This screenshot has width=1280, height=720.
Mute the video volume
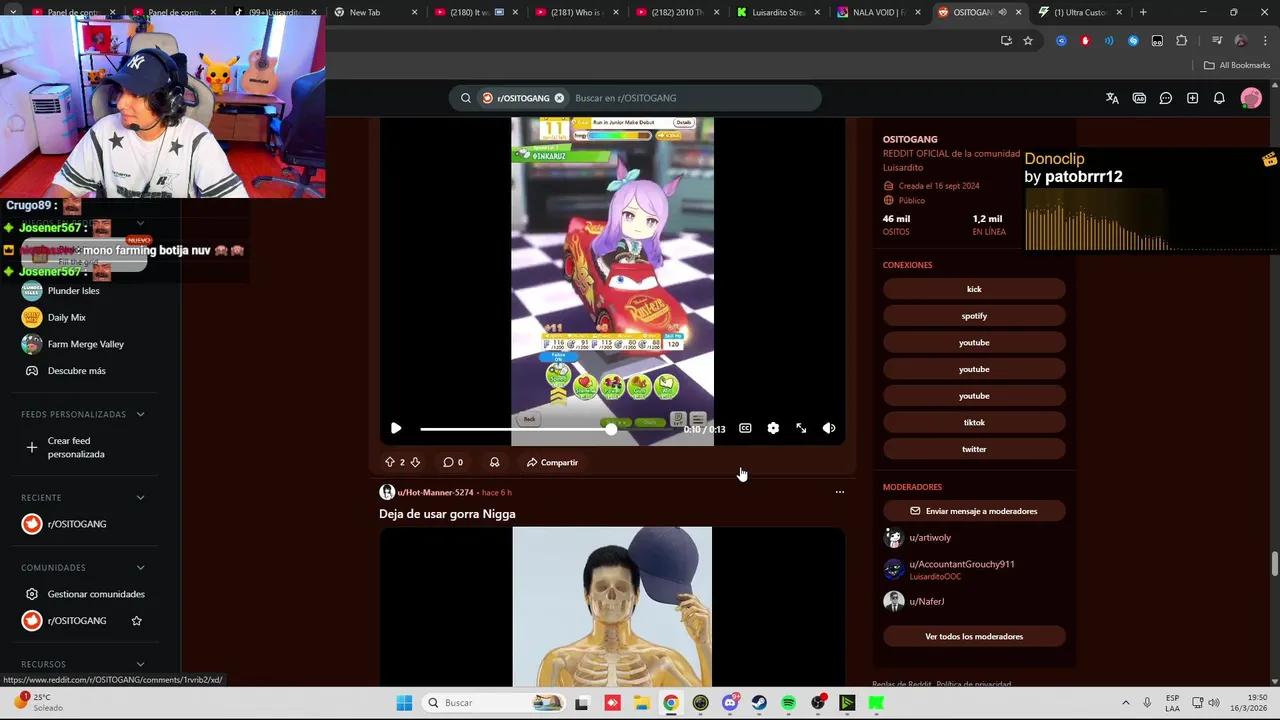829,428
